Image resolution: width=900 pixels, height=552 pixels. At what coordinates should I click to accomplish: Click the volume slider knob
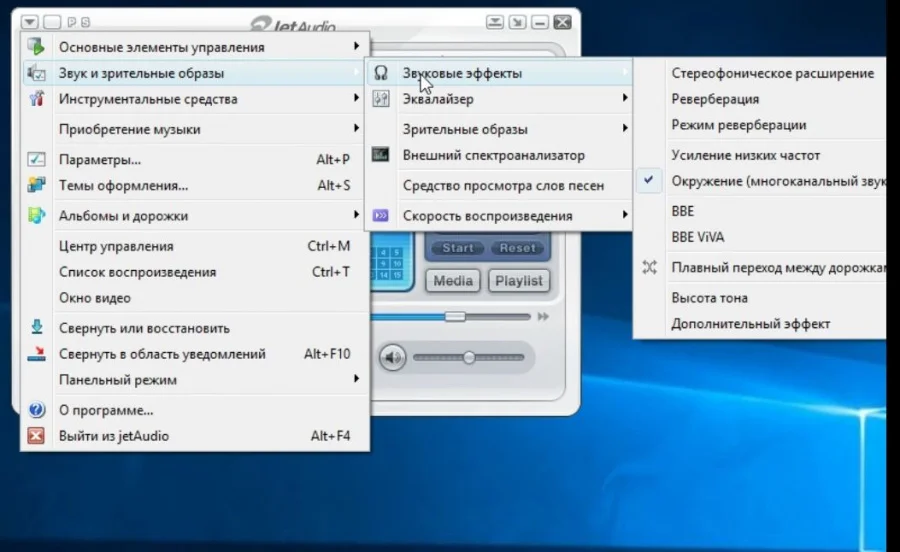[469, 357]
